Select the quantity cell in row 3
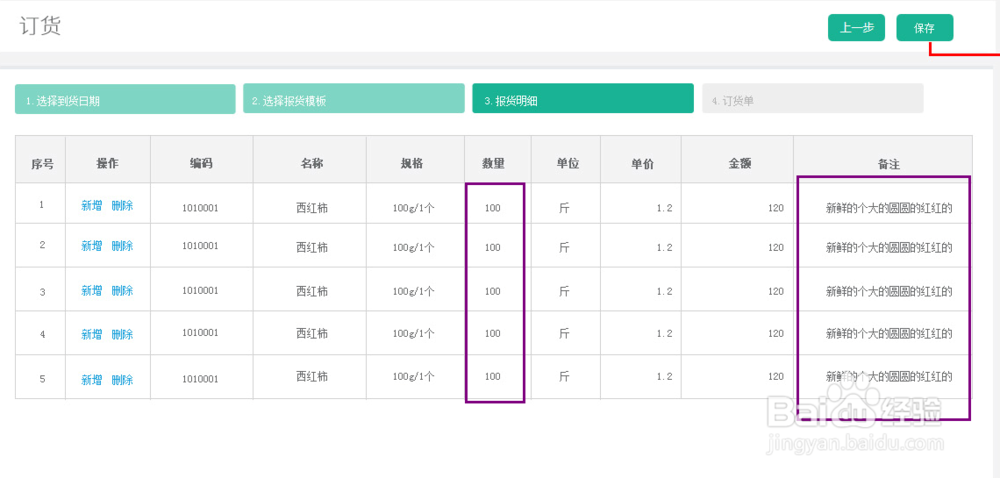Viewport: 1000px width, 478px height. pos(493,292)
